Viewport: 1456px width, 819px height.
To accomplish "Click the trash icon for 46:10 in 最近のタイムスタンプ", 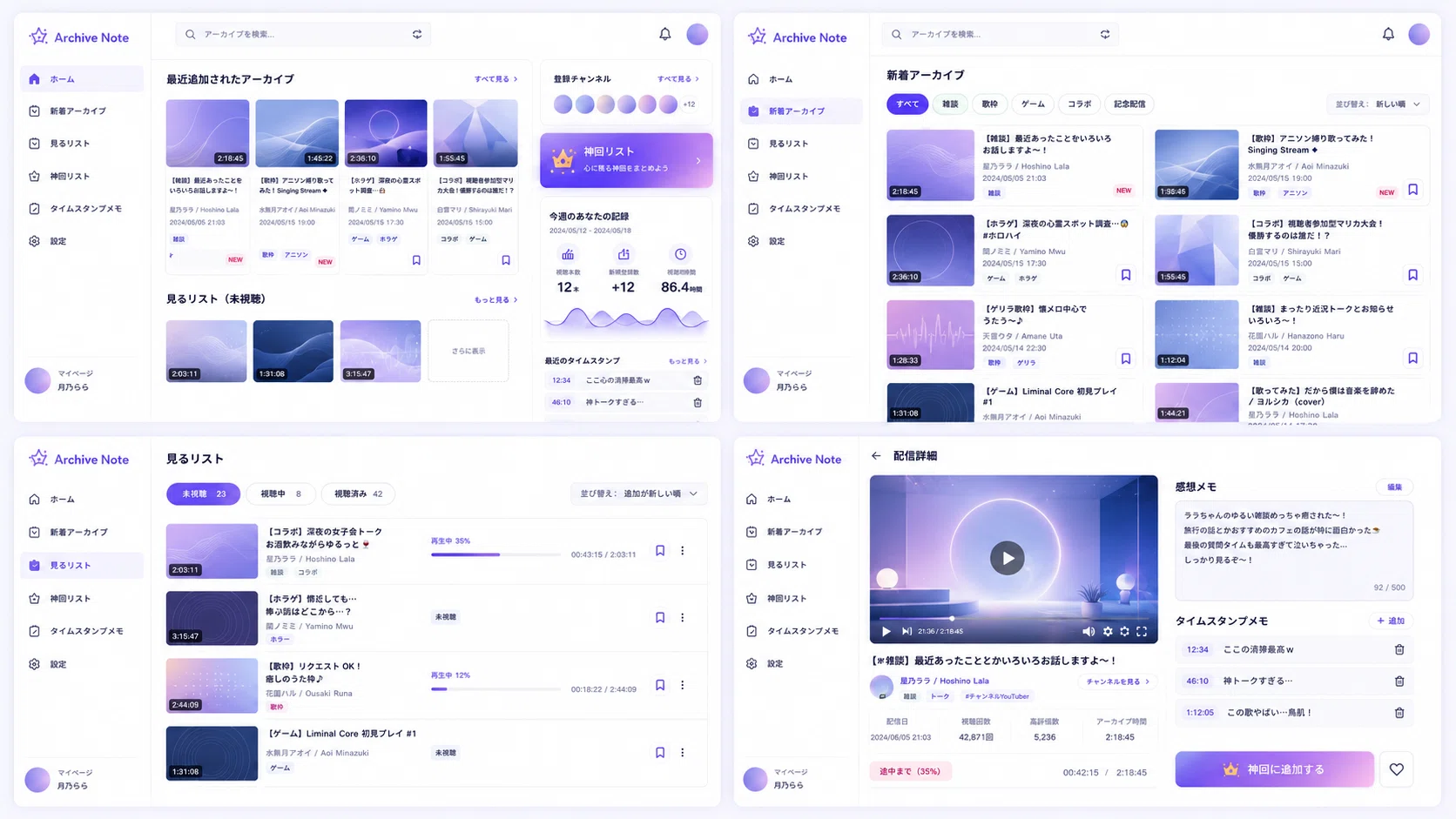I will tap(698, 402).
